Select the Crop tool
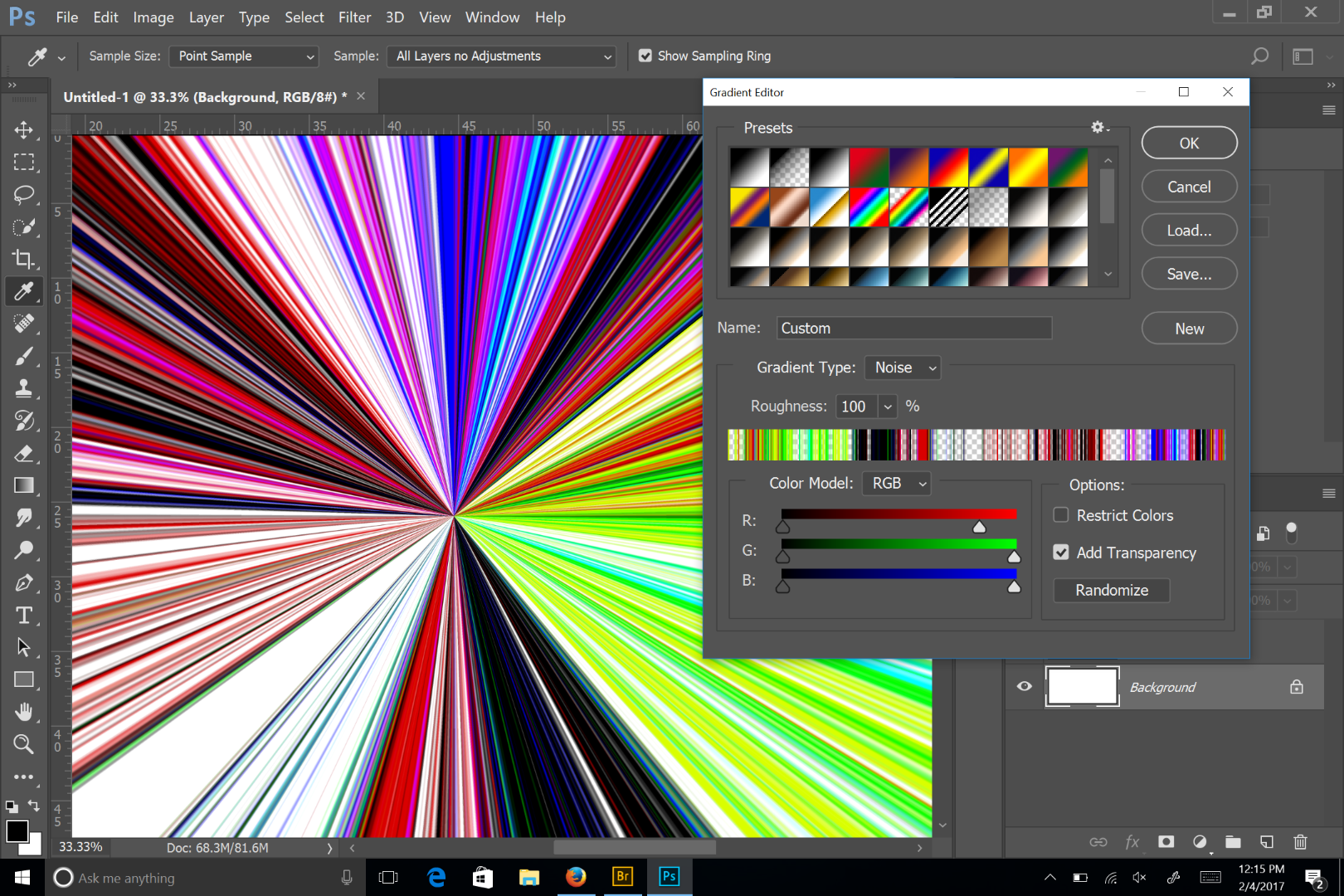The height and width of the screenshot is (896, 1344). coord(23,259)
